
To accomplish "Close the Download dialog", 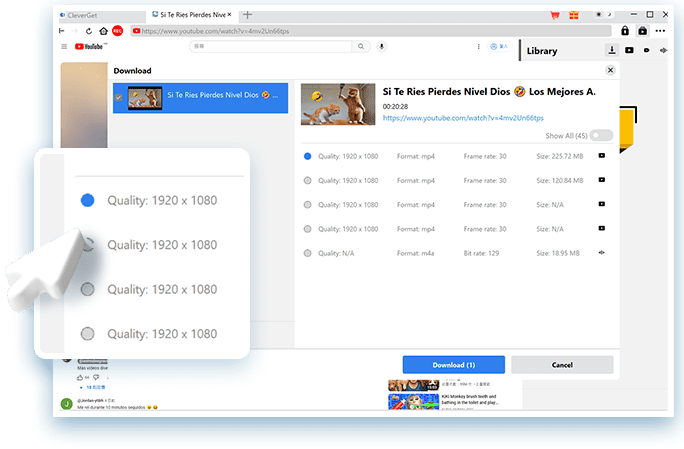I will coord(610,71).
